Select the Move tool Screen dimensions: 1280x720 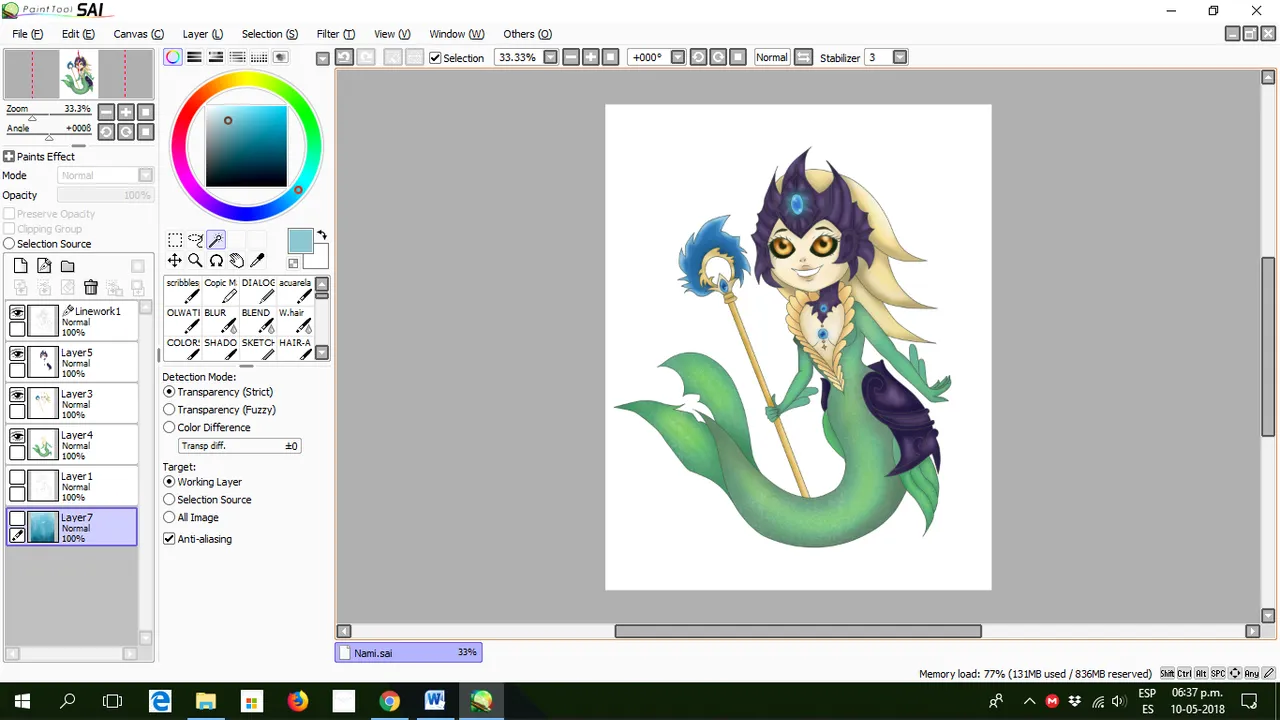tap(175, 260)
